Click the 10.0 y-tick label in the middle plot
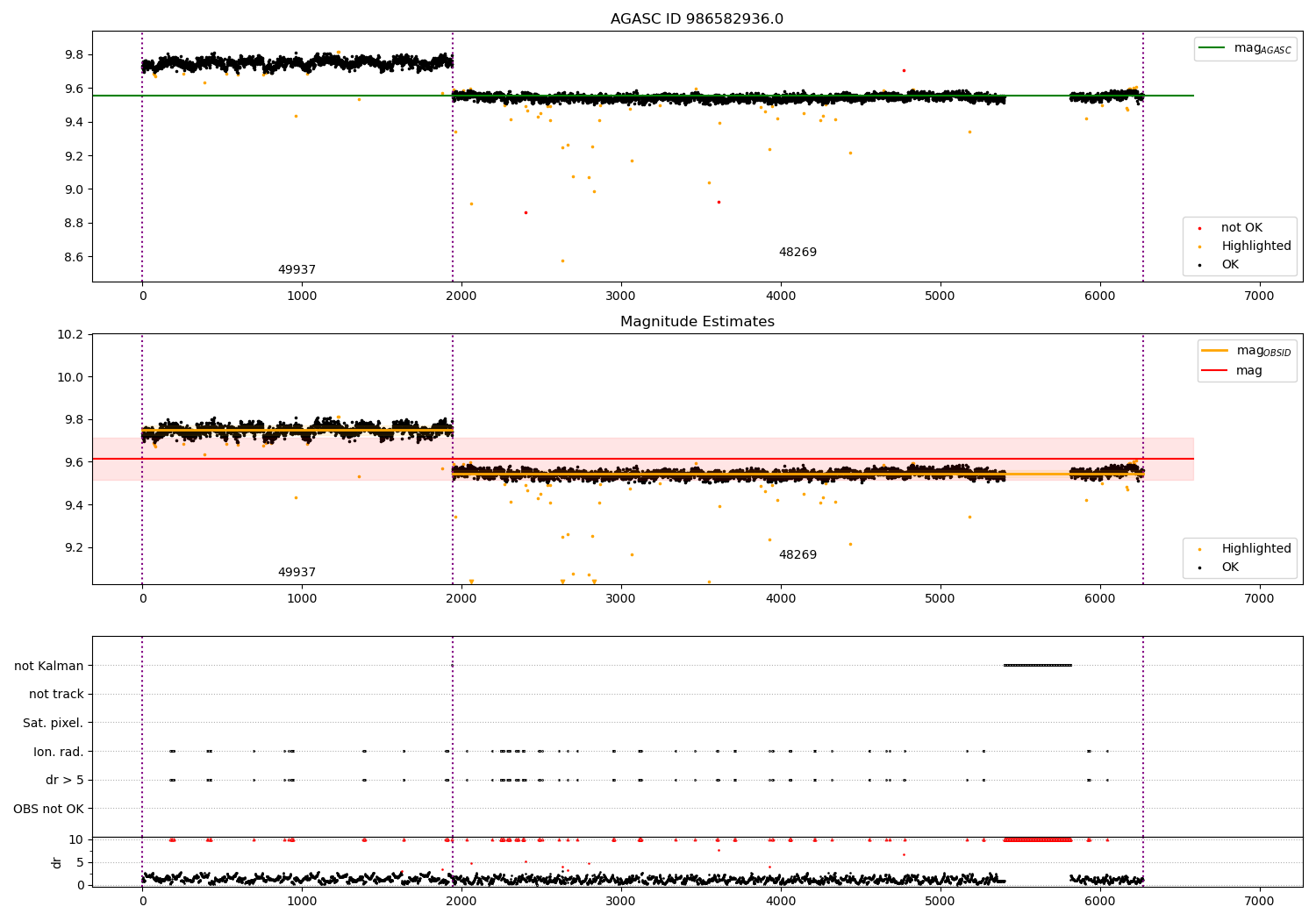Screen dimensions: 1316x921 [70, 377]
